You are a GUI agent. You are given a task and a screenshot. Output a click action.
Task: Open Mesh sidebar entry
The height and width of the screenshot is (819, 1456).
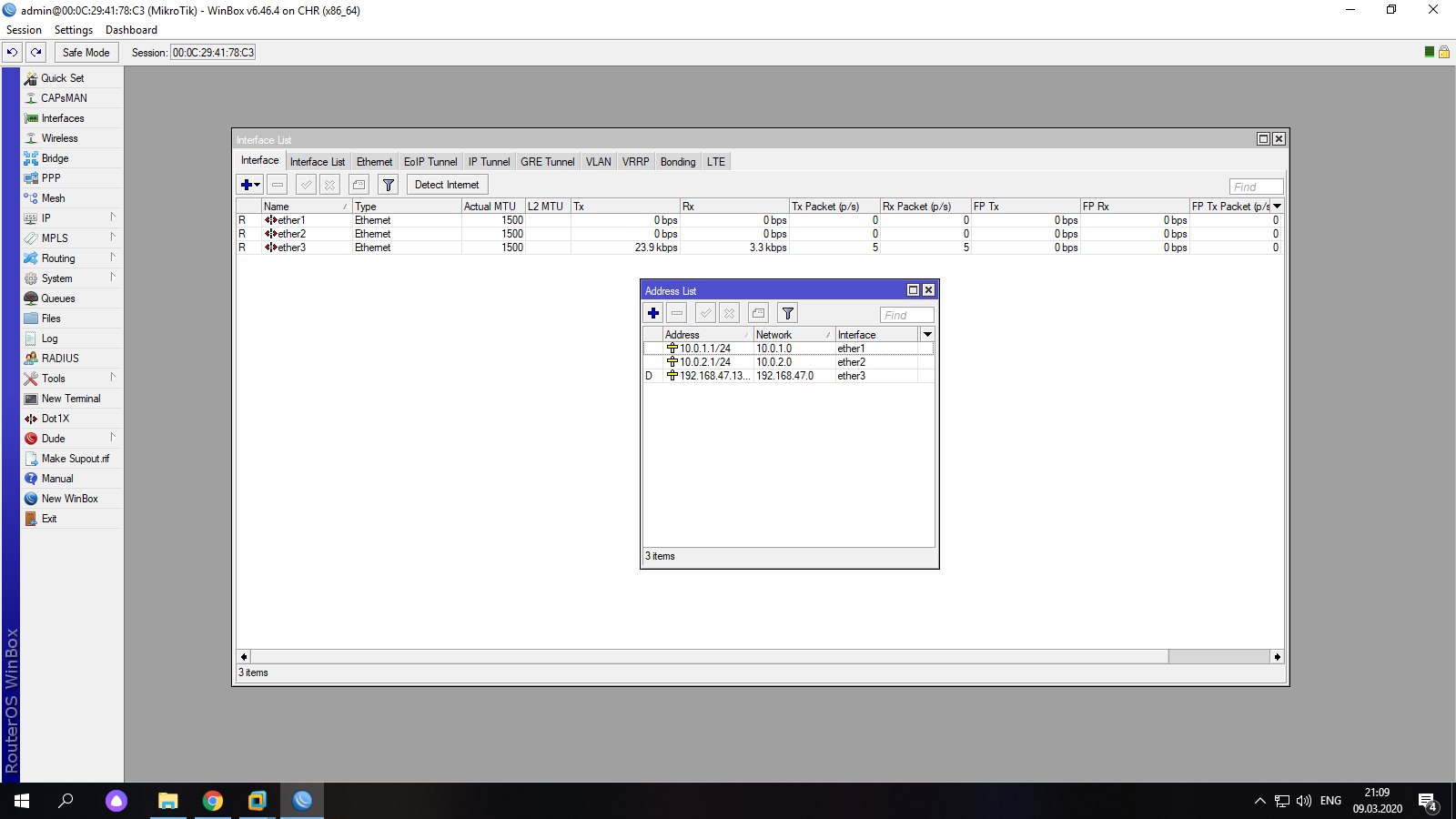pyautogui.click(x=72, y=198)
